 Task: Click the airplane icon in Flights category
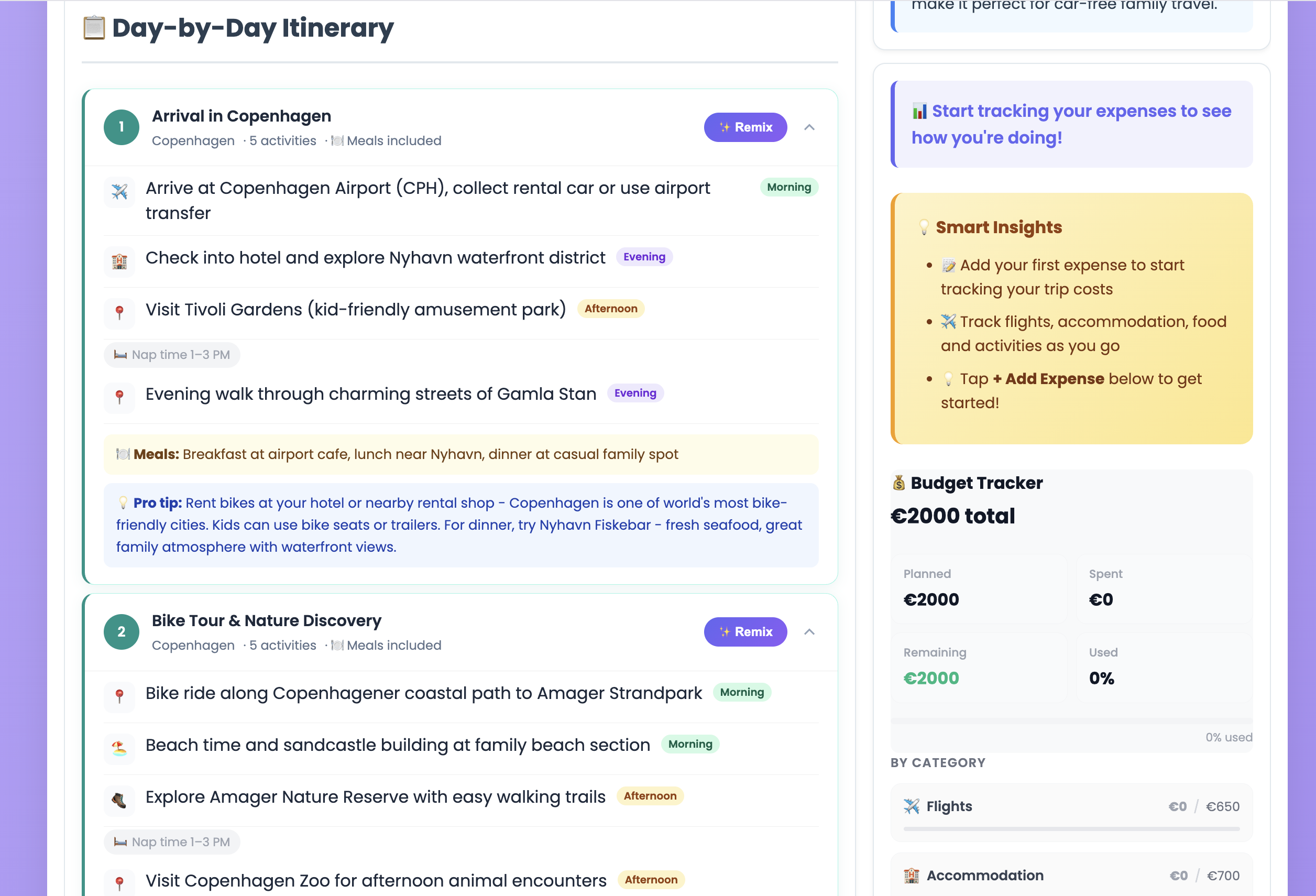[x=912, y=806]
